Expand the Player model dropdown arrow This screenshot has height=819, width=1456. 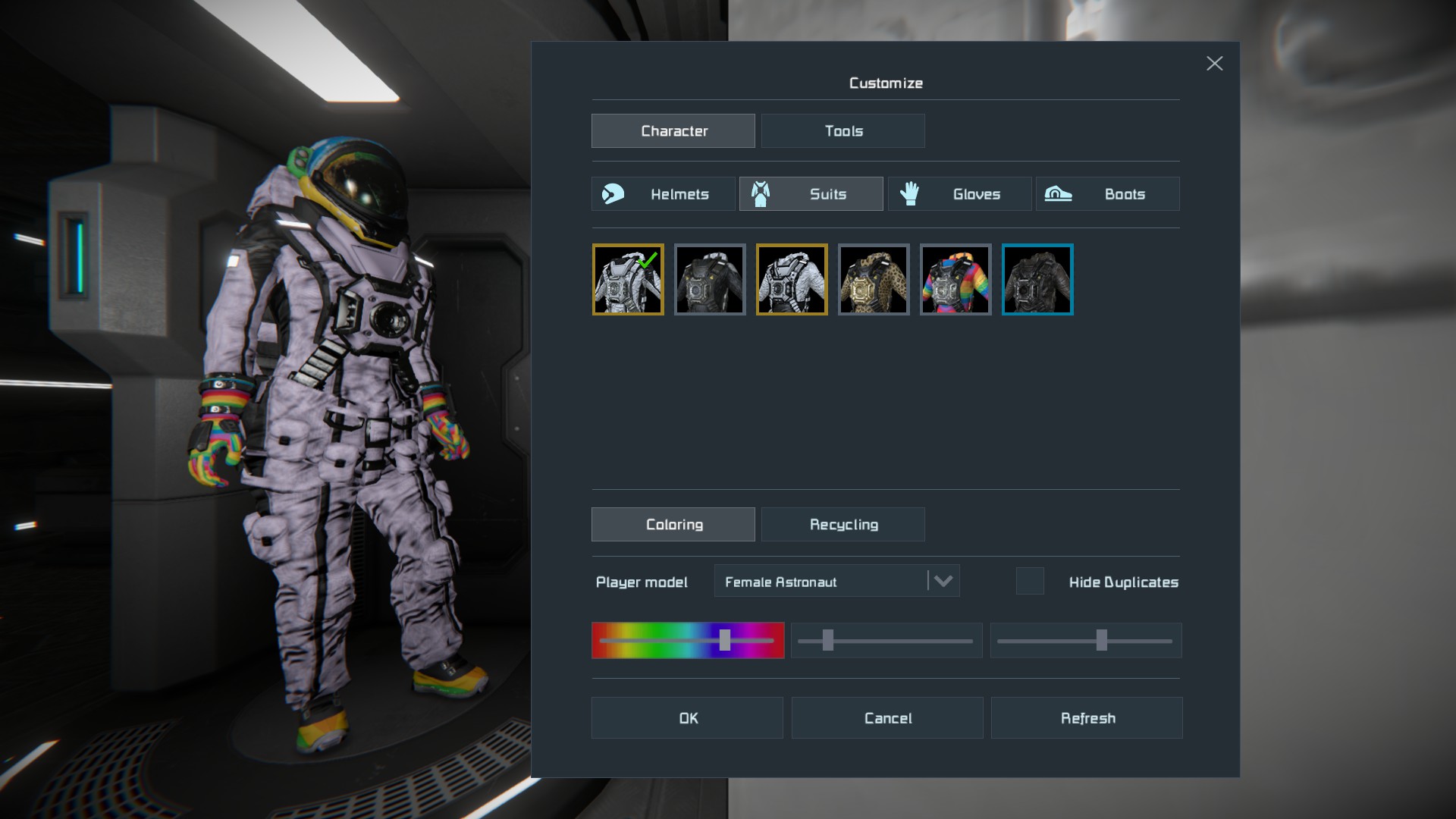[943, 582]
